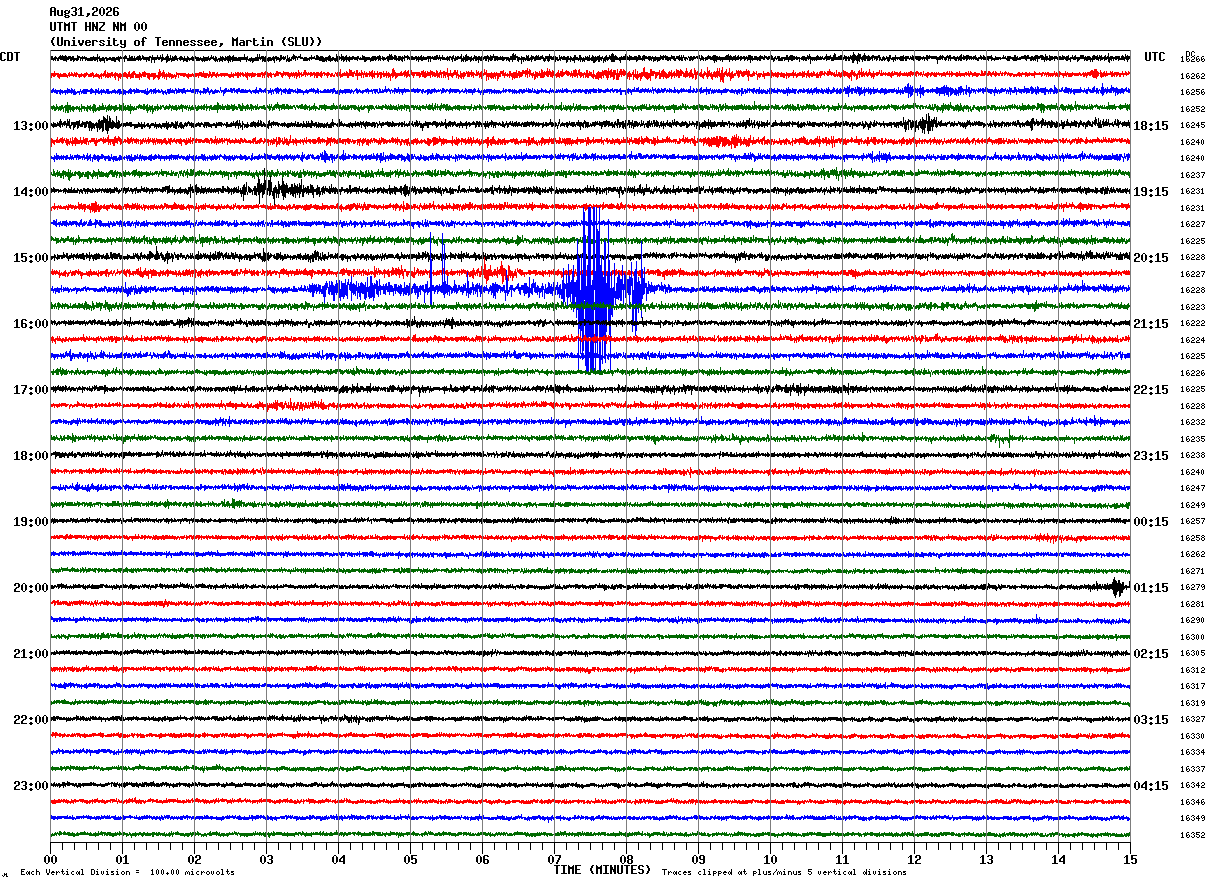1210x886 pixels.
Task: Select the DC value 16352 at the bottom right
Action: coord(1192,835)
